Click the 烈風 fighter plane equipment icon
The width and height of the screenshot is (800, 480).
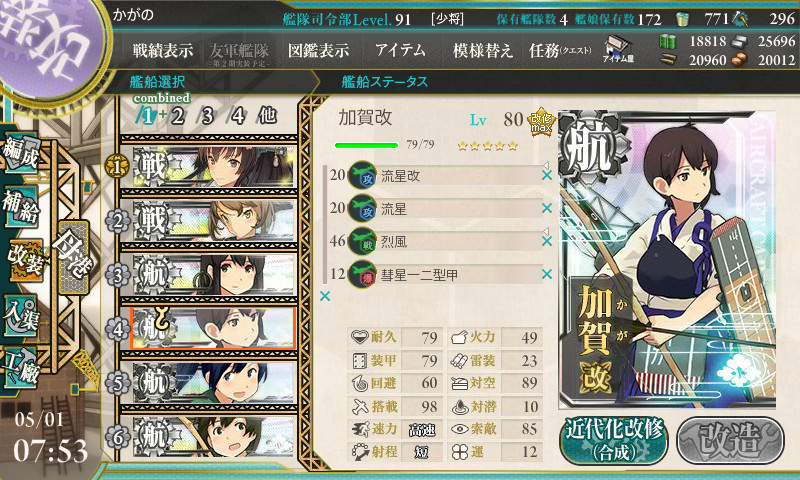point(362,241)
